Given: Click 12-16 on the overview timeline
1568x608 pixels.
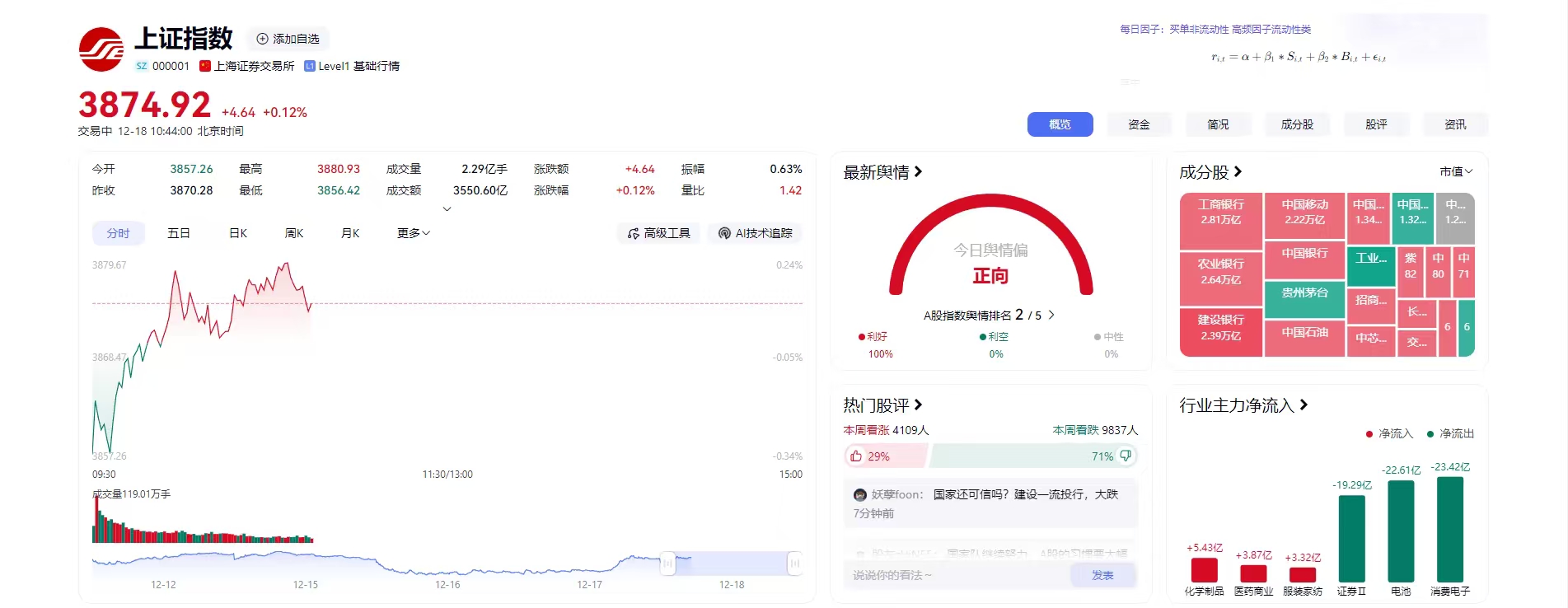Looking at the screenshot, I should [x=447, y=584].
